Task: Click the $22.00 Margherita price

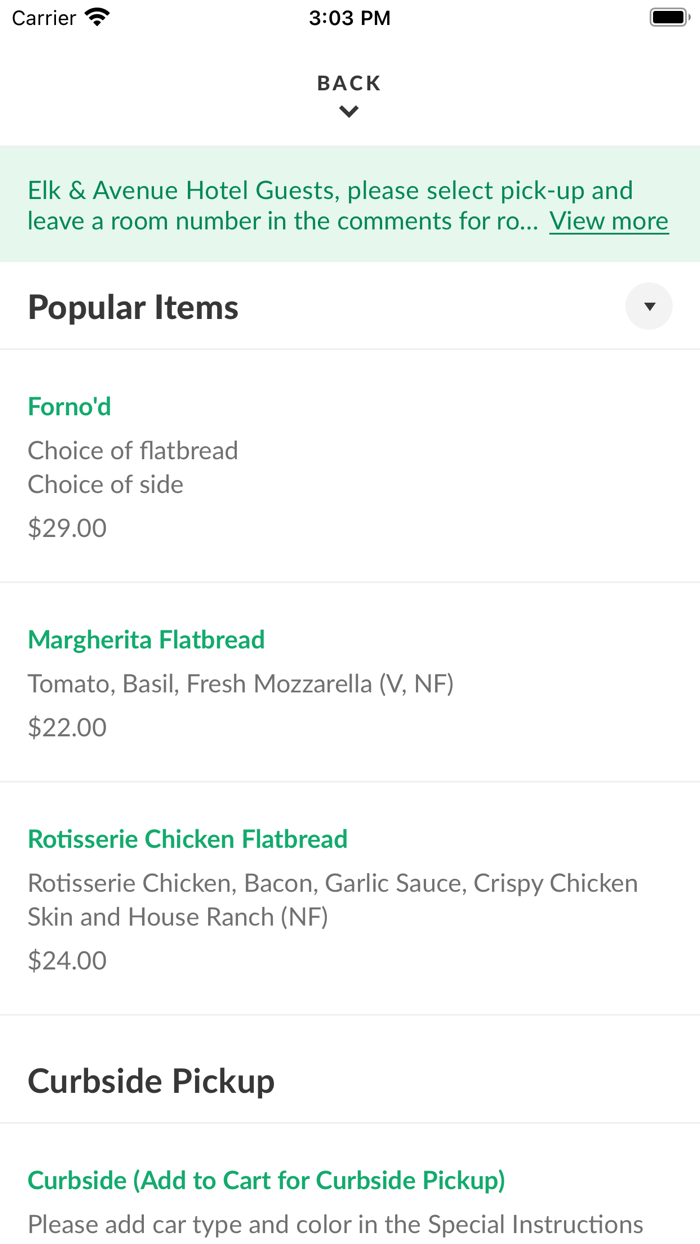Action: click(67, 727)
